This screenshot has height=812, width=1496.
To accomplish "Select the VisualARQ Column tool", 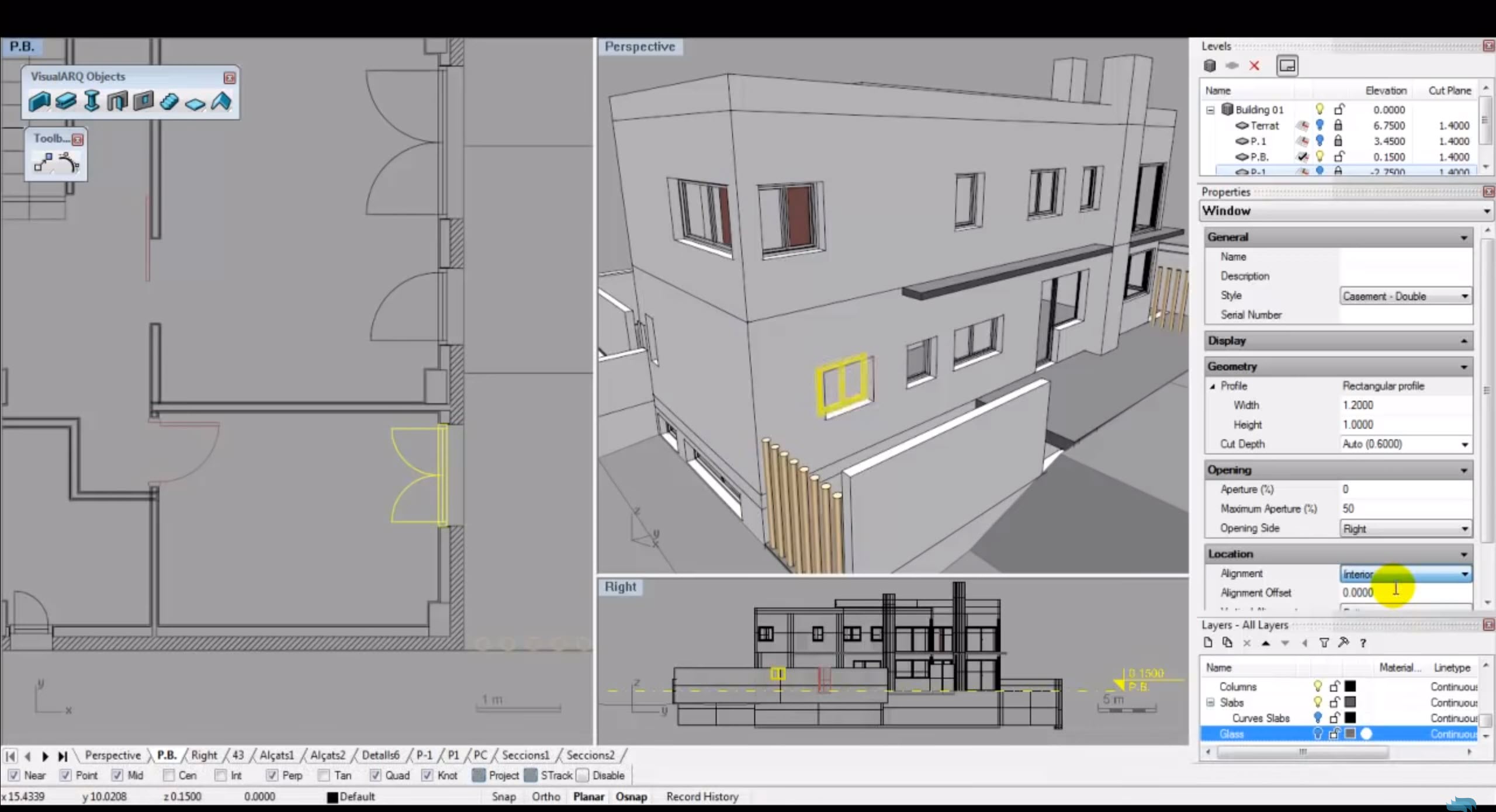I will (91, 102).
